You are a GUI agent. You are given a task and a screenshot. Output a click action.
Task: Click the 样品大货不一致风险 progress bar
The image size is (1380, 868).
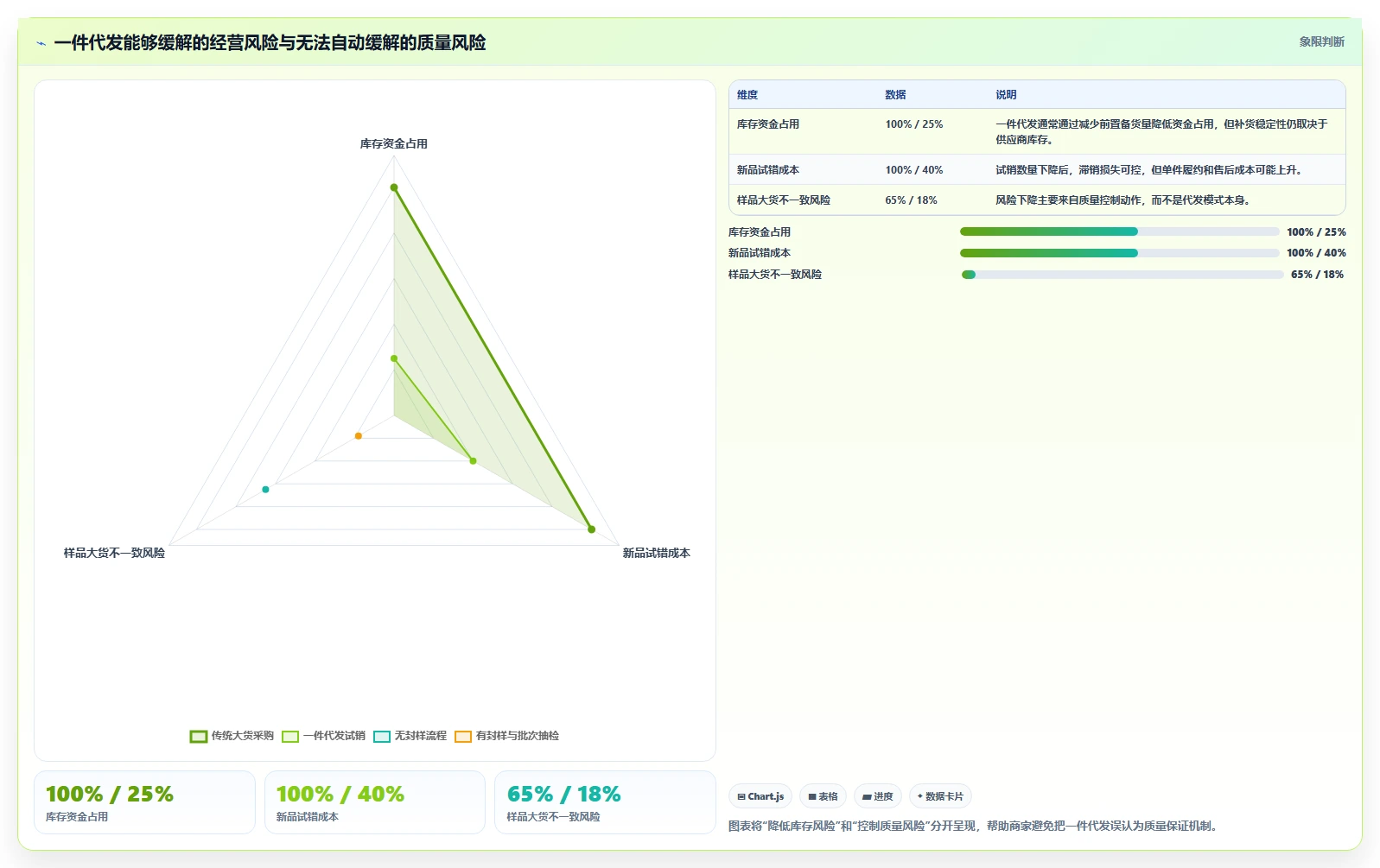click(x=1122, y=275)
